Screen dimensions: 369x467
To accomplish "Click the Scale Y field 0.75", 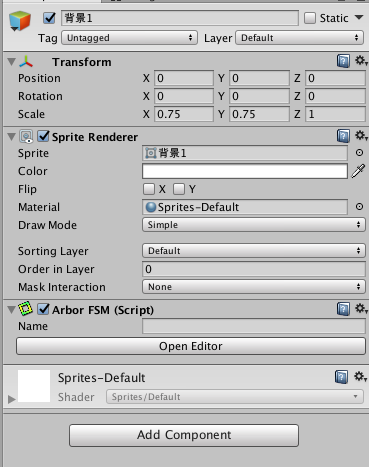I will pos(259,114).
